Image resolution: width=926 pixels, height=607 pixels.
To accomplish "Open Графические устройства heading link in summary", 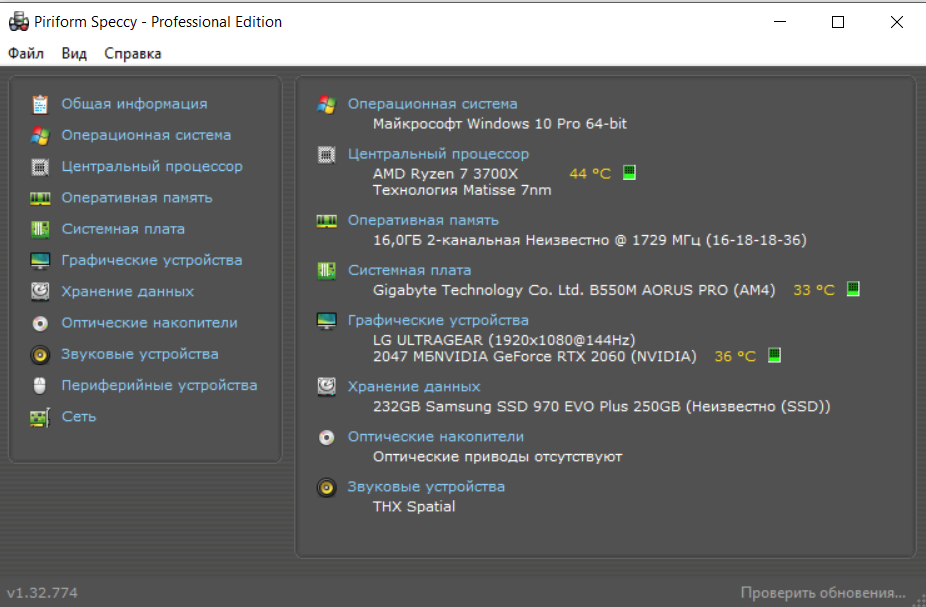I will pos(438,320).
